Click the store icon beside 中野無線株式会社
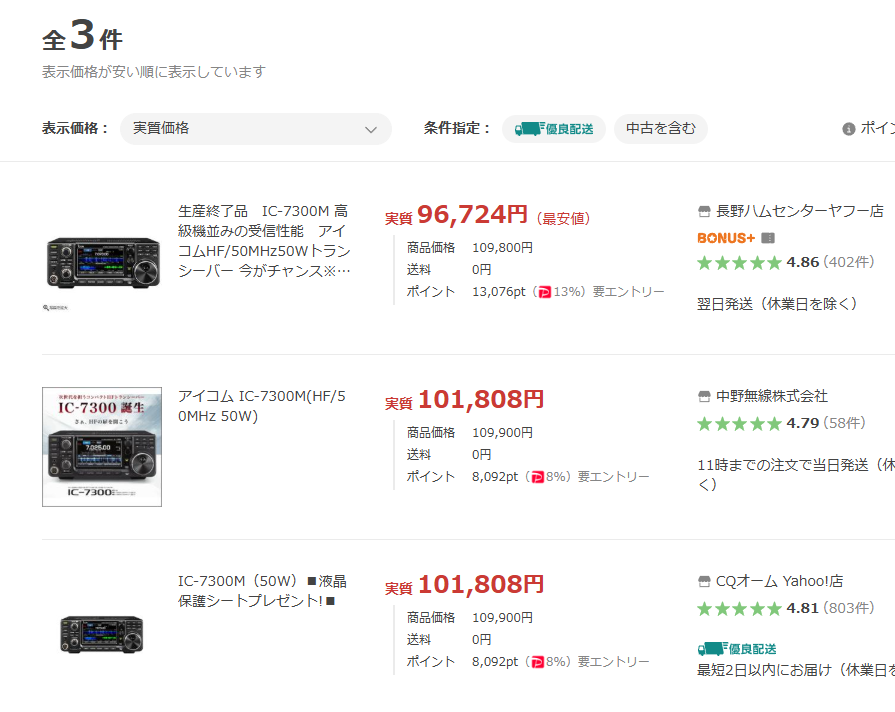This screenshot has height=712, width=895. [704, 396]
